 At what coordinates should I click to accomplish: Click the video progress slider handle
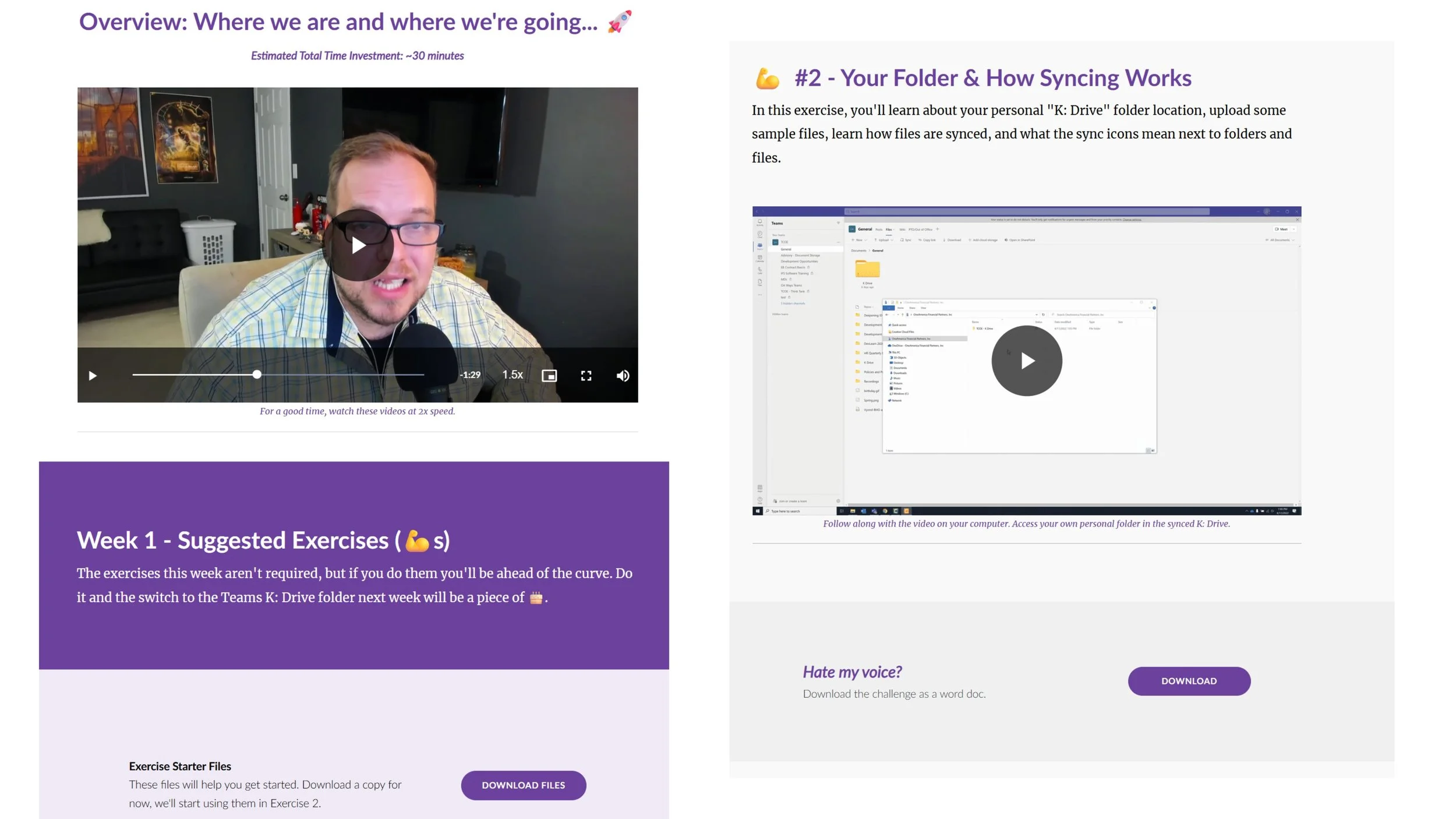click(257, 375)
